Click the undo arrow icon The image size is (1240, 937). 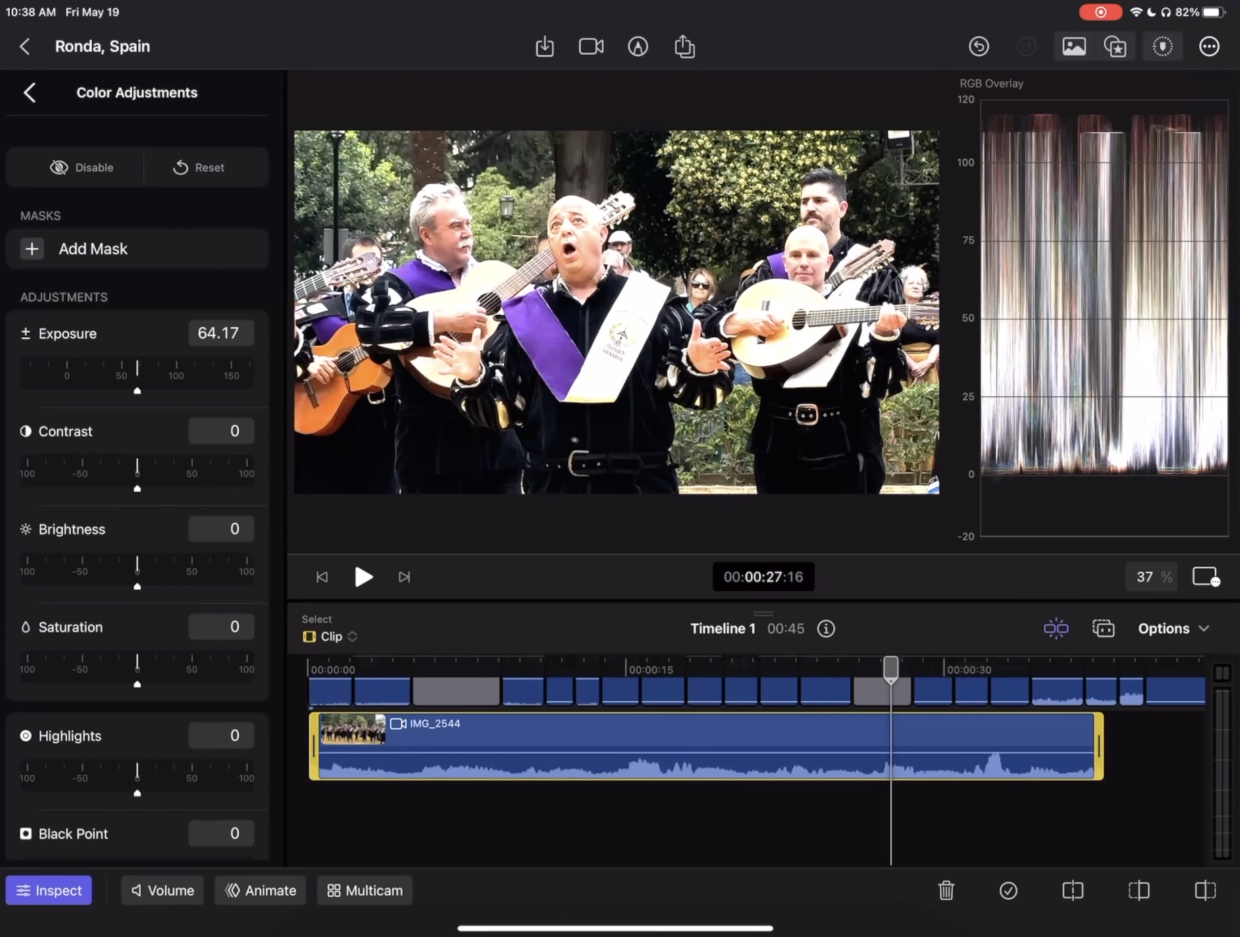(979, 47)
